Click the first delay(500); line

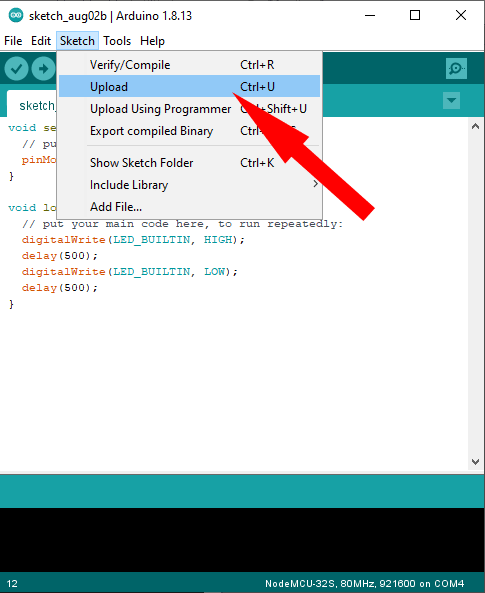coord(60,256)
